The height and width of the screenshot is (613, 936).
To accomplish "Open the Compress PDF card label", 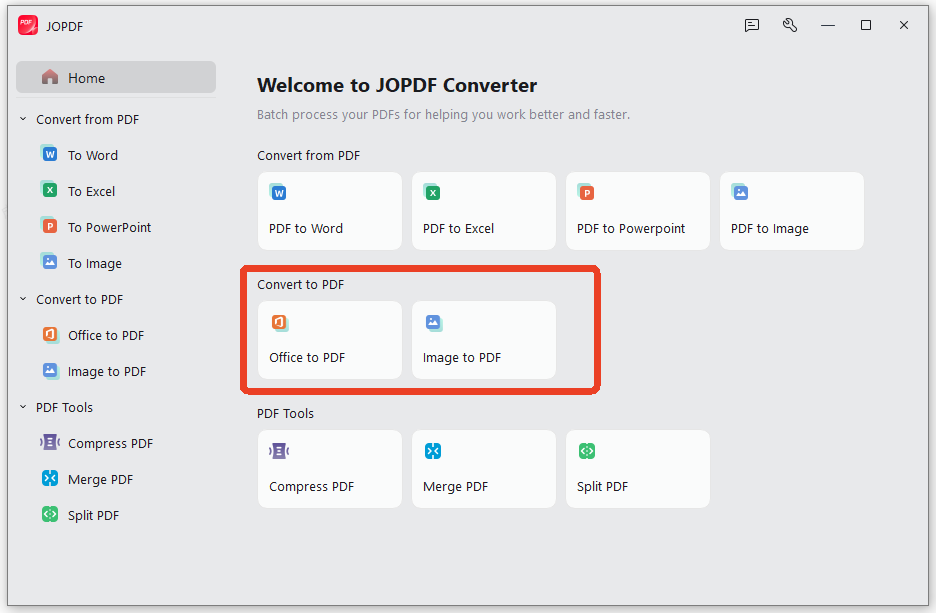I will pos(311,486).
